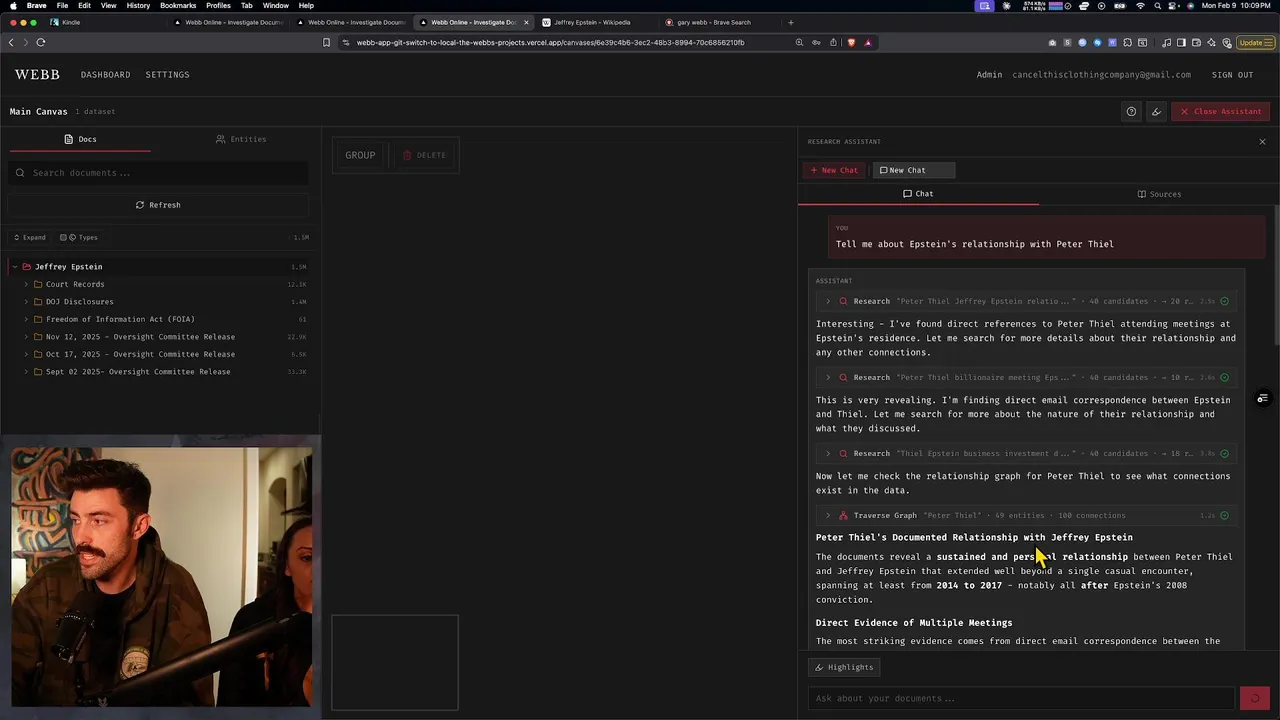Expand Oct 17, 2025 Oversight Committee Release
The height and width of the screenshot is (720, 1280).
[x=26, y=354]
